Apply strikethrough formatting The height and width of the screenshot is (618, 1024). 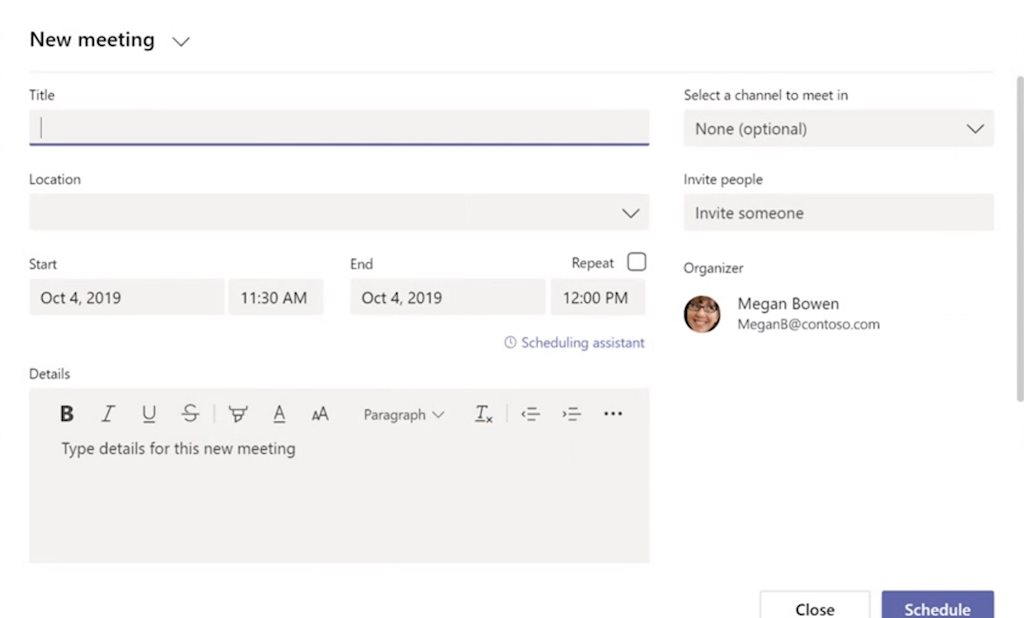(190, 413)
